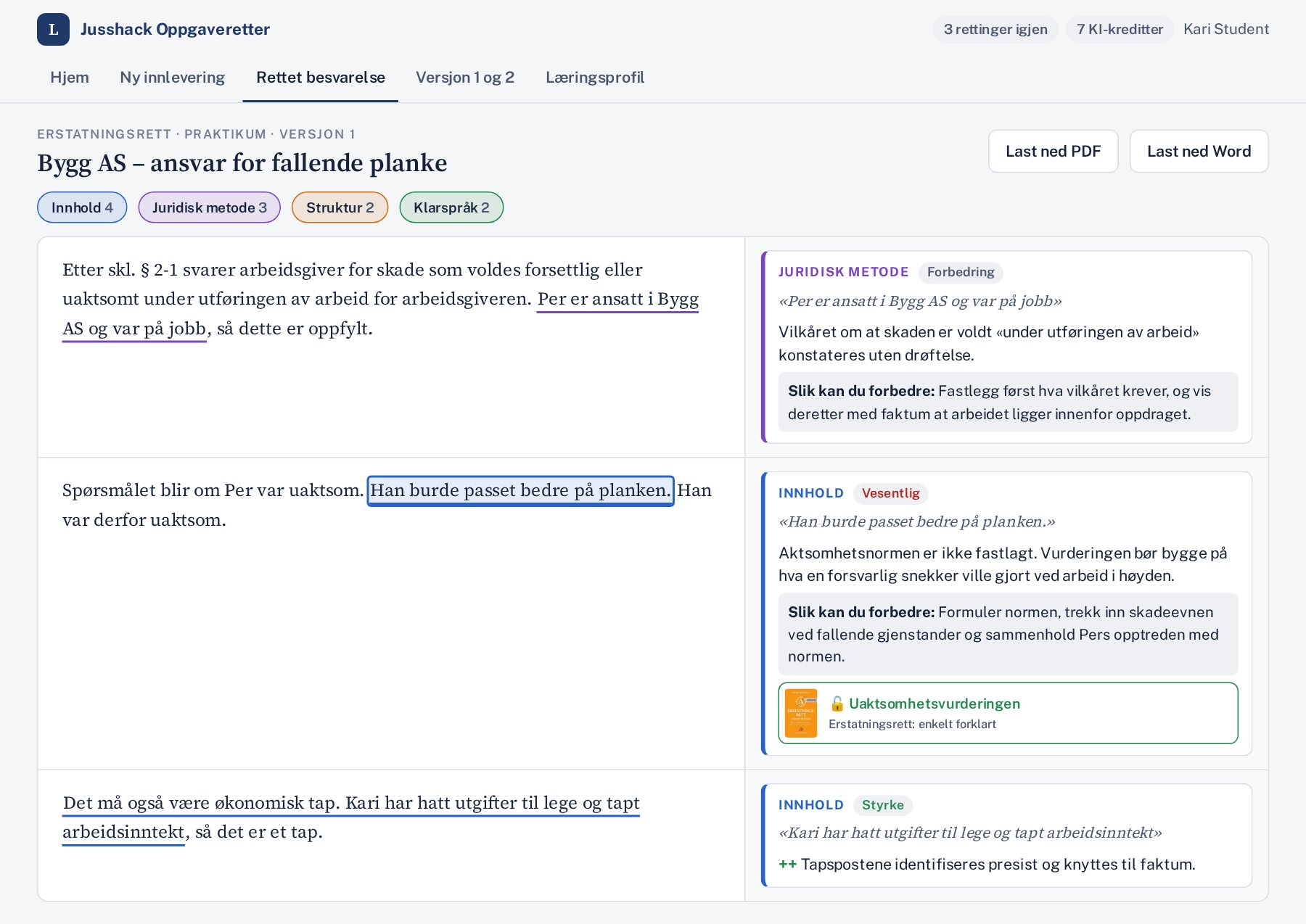
Task: Click 'Erstatningsrett: enkelt forklart' book subtitle
Action: [912, 724]
